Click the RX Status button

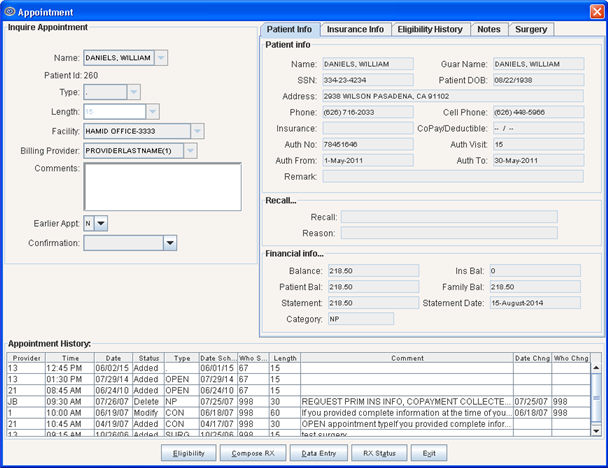tap(379, 453)
